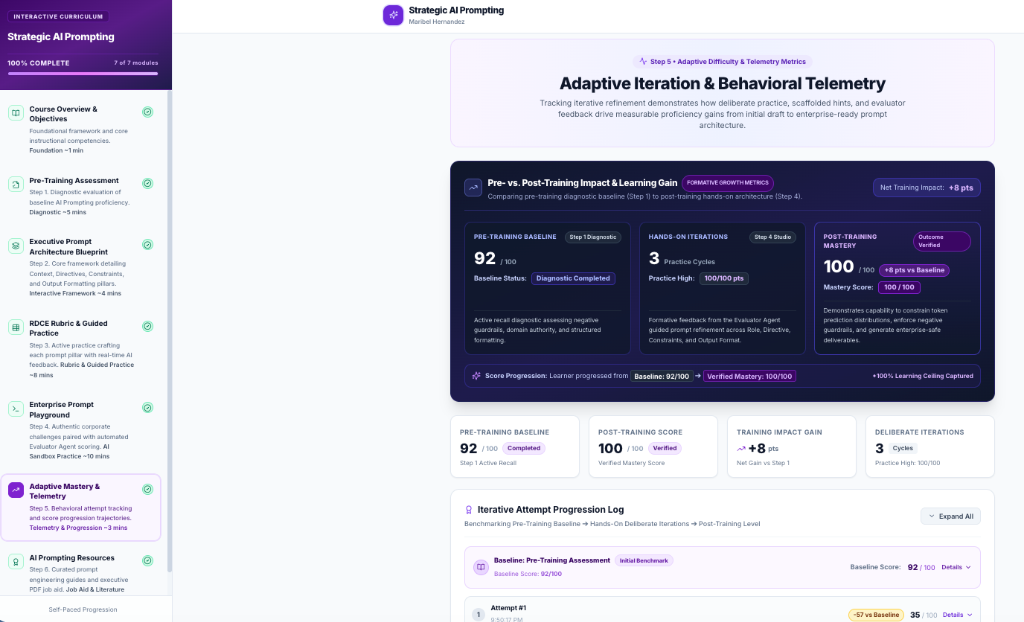
Task: Click 'Step 4 Studio' tag
Action: point(773,237)
